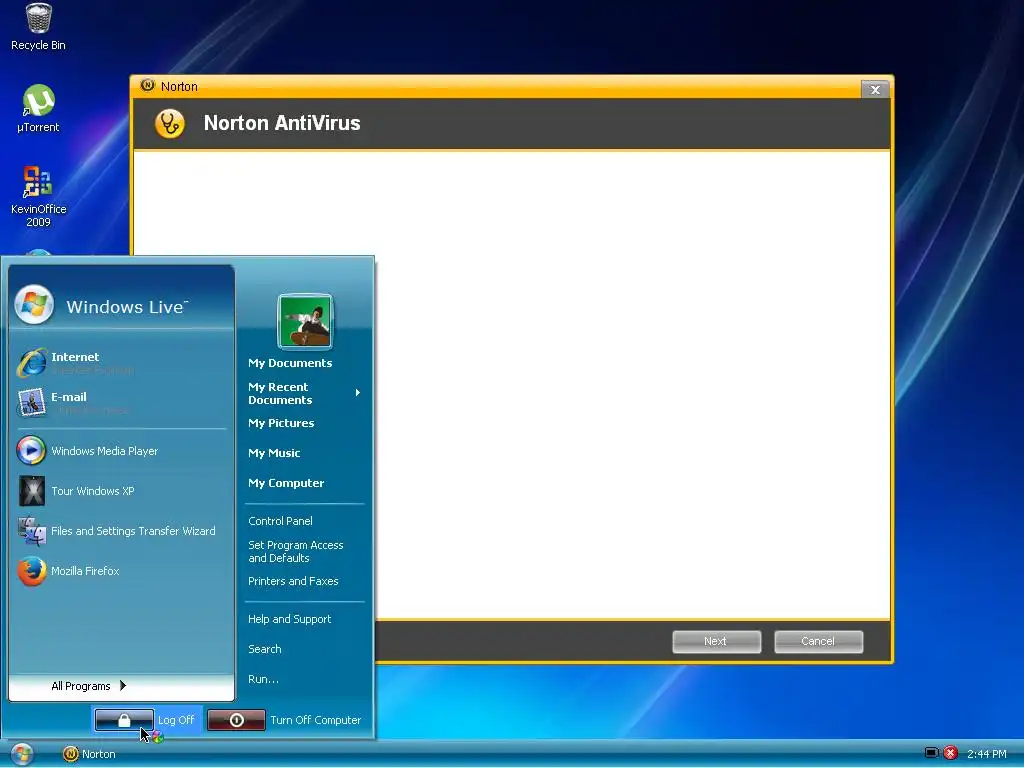This screenshot has height=768, width=1024.
Task: Open My Music
Action: [274, 453]
